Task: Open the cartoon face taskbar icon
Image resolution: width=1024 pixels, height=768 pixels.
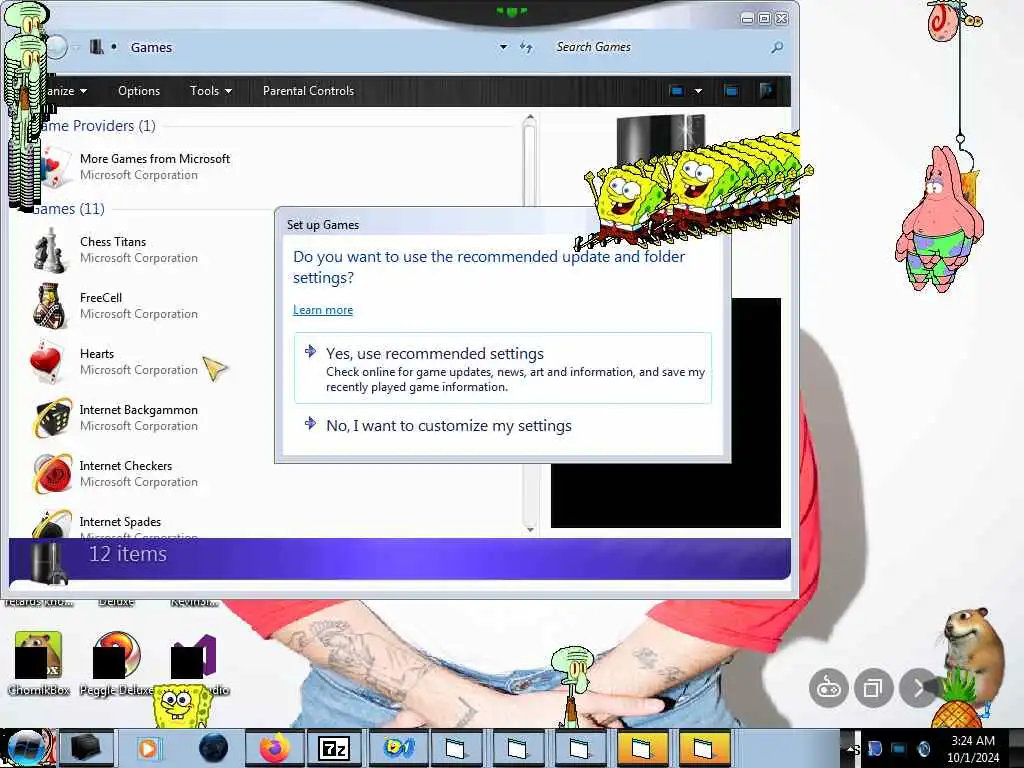Action: [398, 748]
